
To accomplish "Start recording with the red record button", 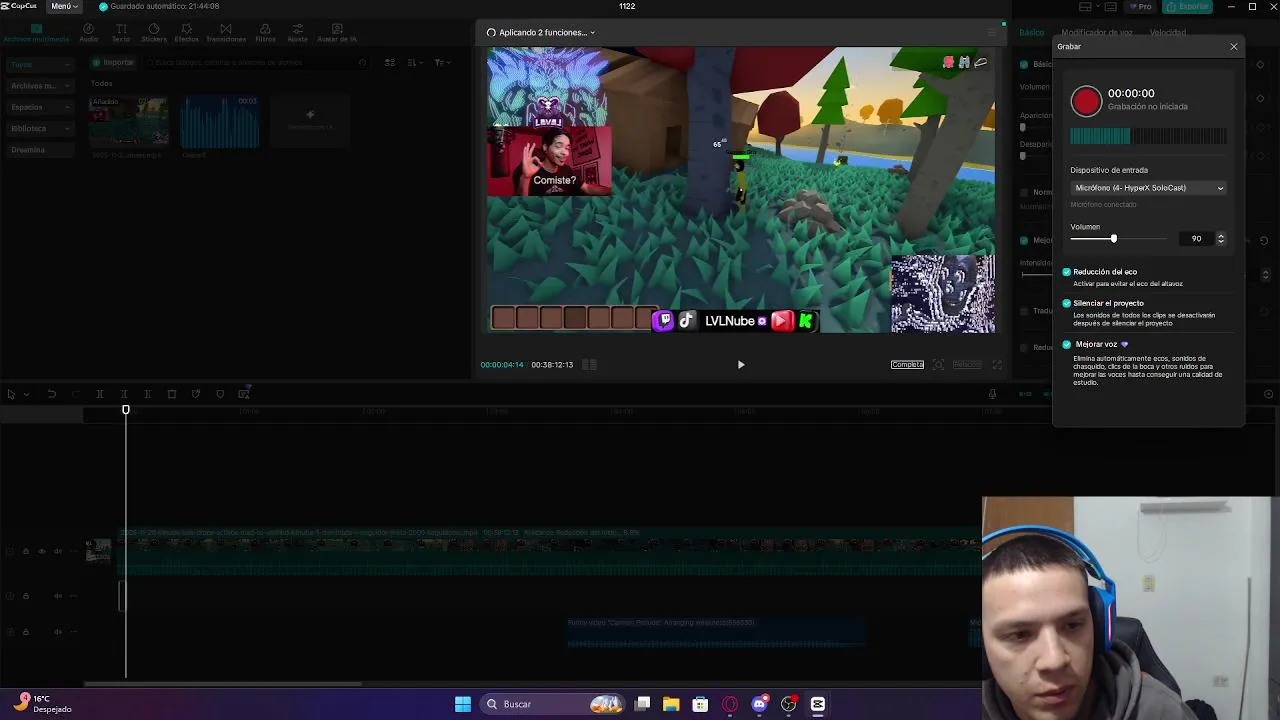I will click(x=1086, y=101).
